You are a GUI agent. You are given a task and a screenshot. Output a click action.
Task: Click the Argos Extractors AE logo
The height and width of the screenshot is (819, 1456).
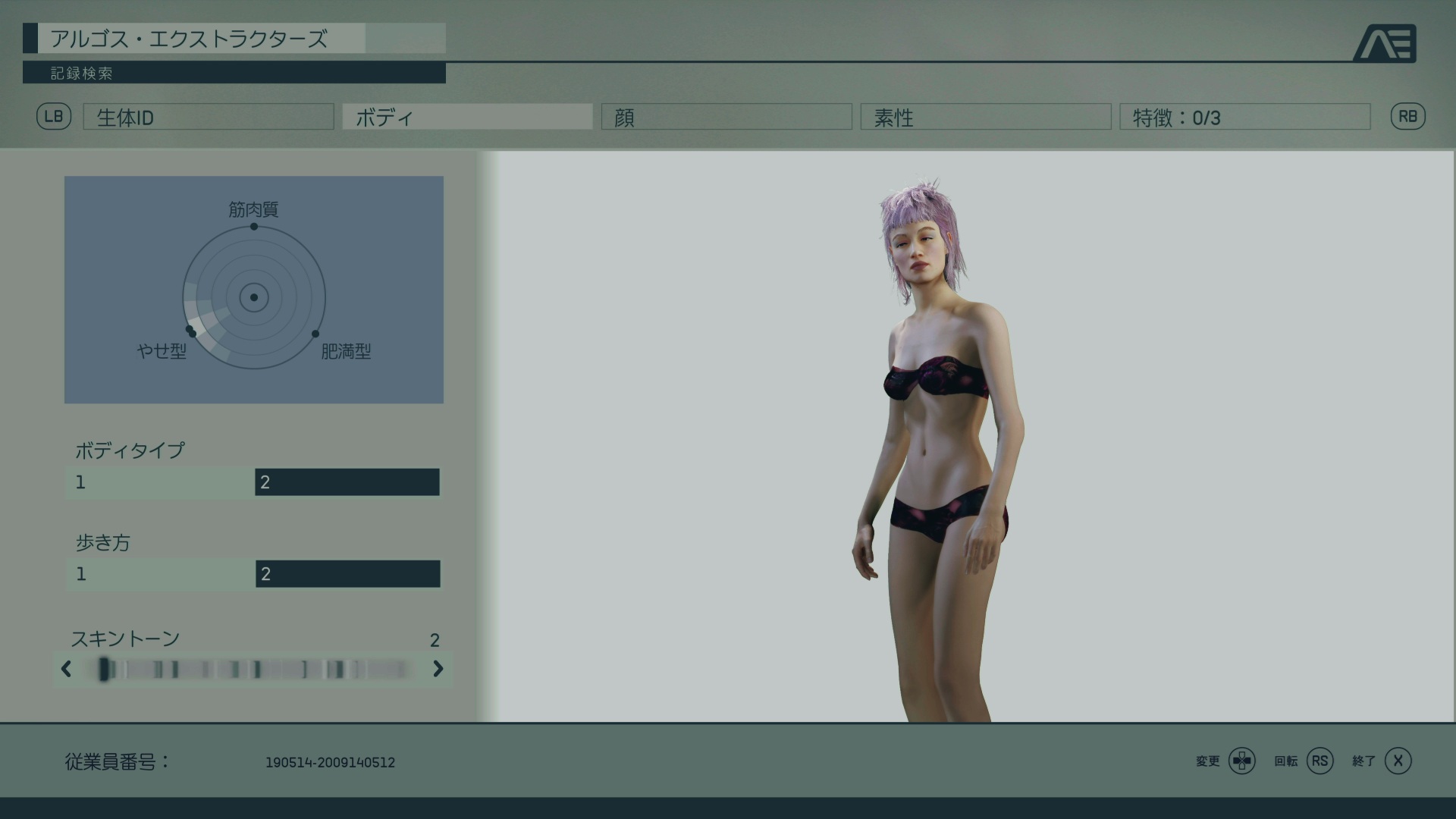[1385, 43]
